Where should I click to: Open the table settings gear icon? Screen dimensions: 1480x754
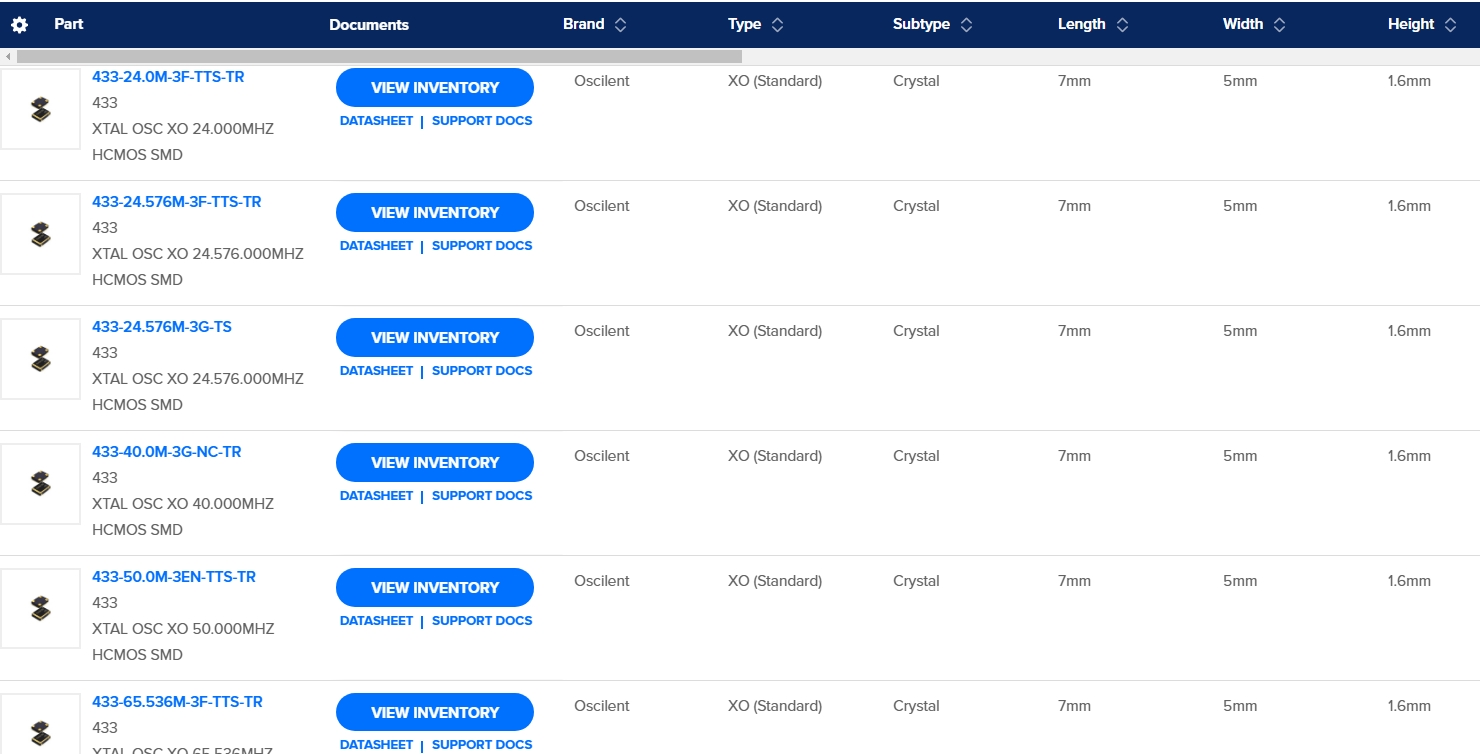coord(20,25)
